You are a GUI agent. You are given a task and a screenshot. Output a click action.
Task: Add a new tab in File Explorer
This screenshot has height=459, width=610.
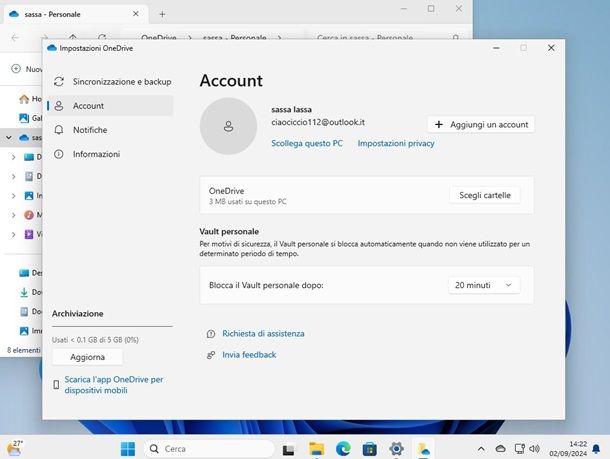point(162,14)
